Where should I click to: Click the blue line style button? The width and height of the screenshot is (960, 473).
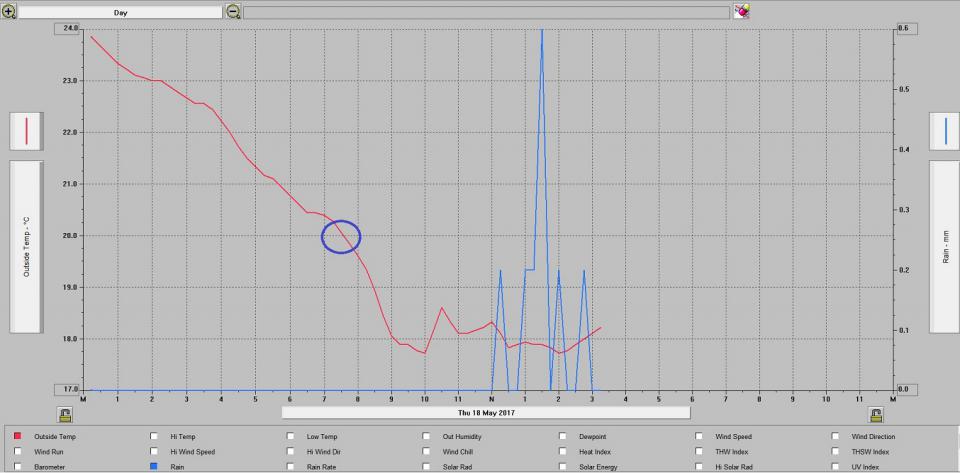point(945,130)
